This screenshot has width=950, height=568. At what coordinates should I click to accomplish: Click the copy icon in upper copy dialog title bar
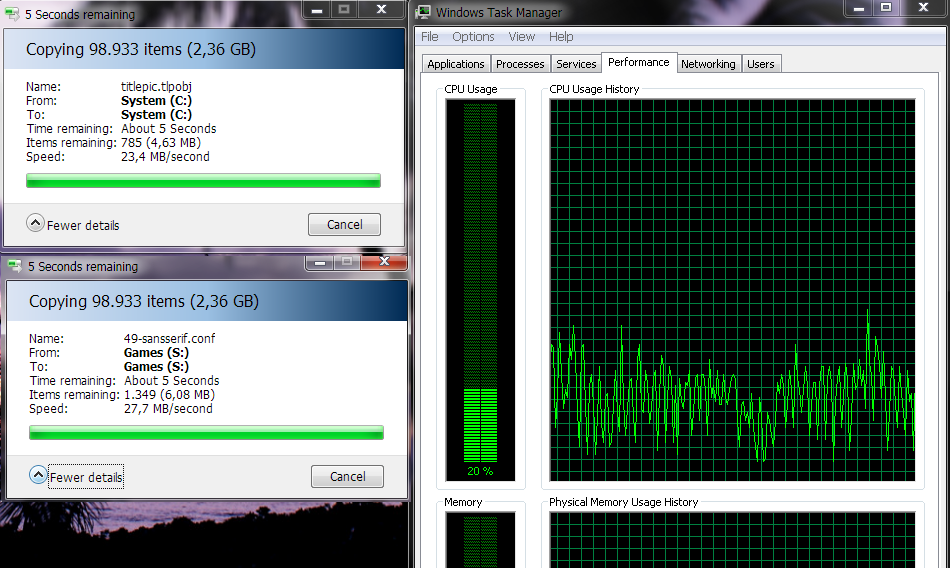12,14
